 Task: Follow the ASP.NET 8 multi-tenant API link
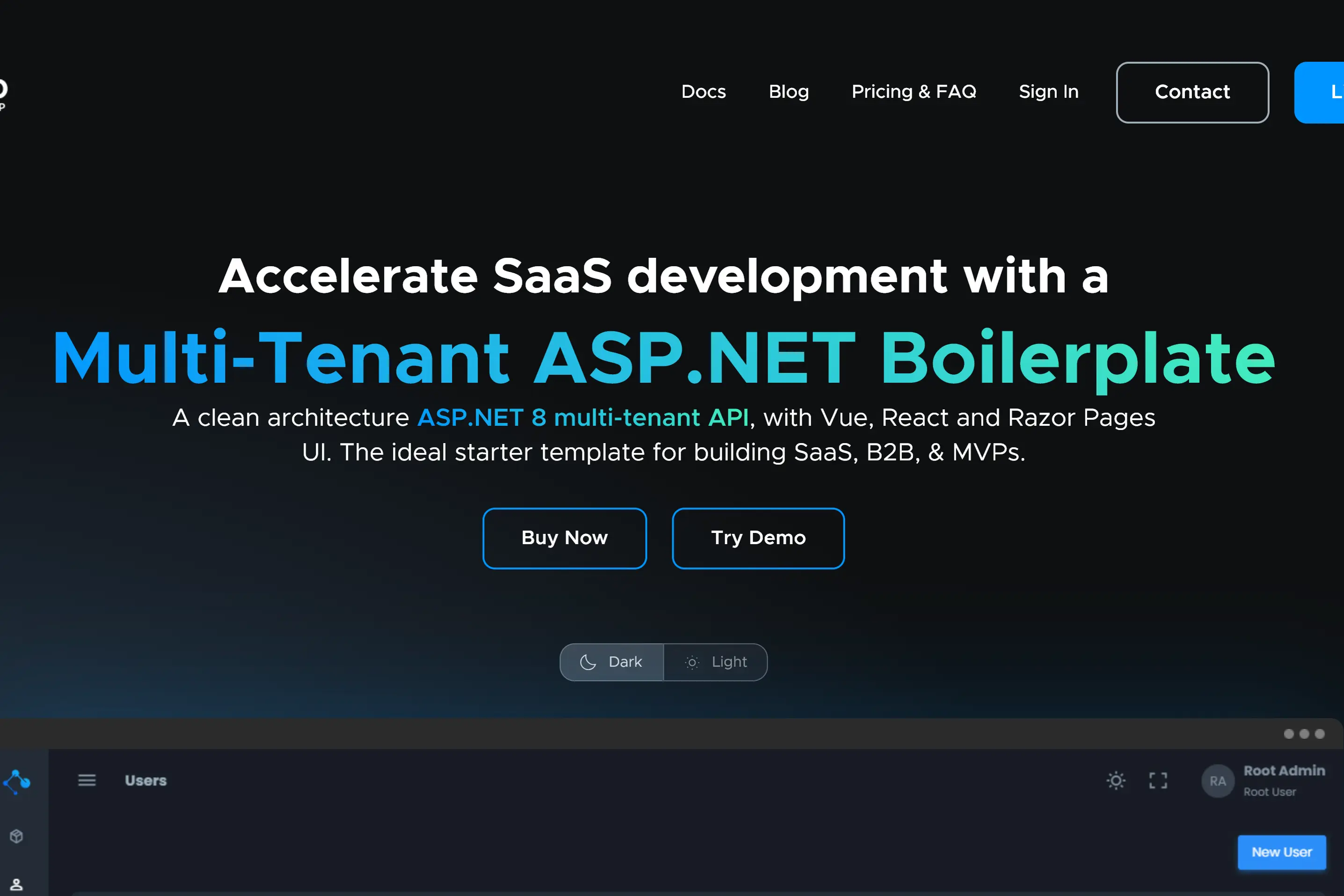pyautogui.click(x=582, y=418)
